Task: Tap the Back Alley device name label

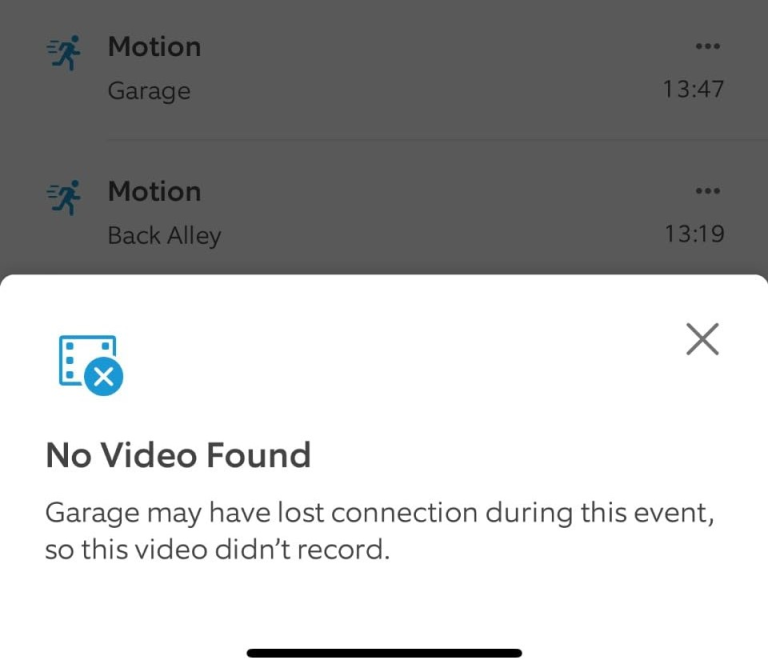Action: (164, 236)
